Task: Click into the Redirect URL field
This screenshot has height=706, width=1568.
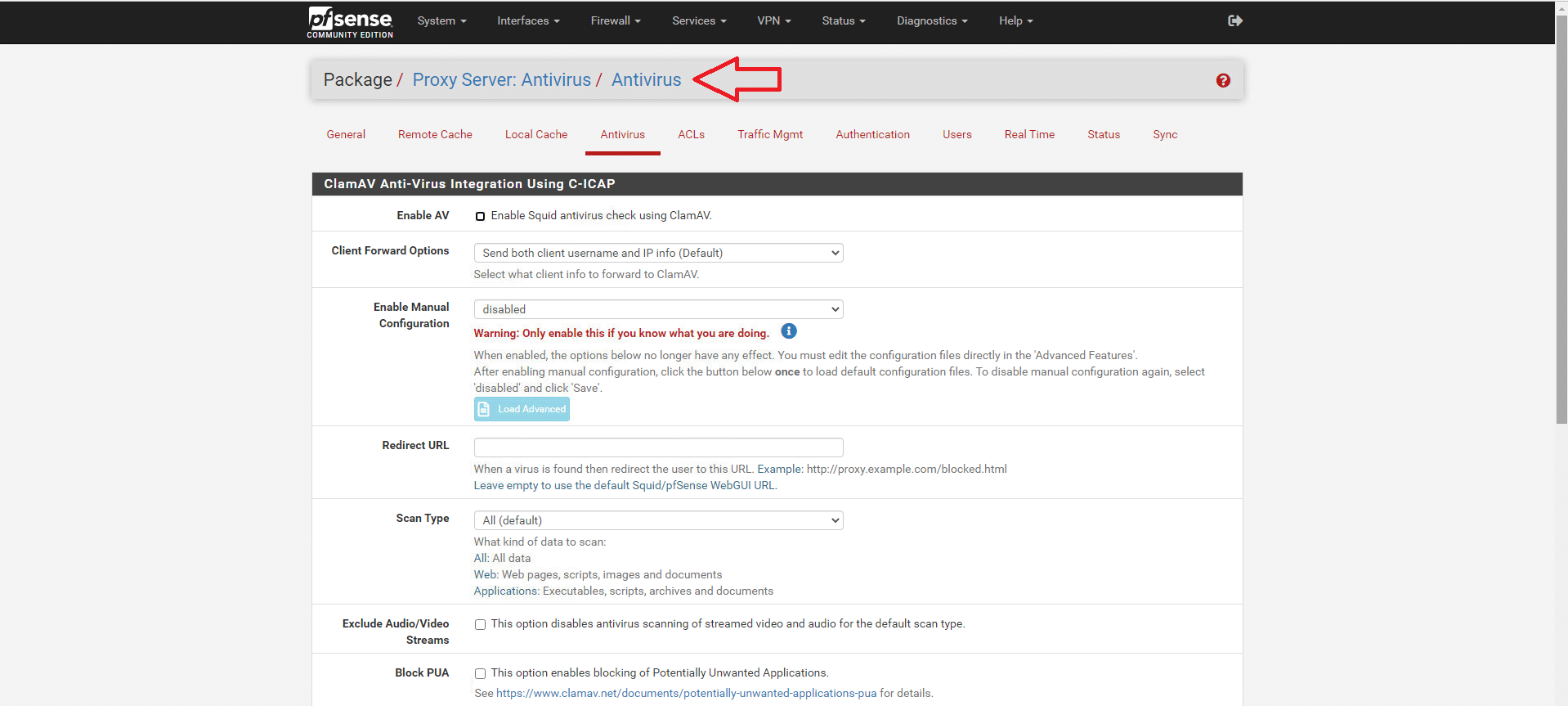Action: click(658, 447)
